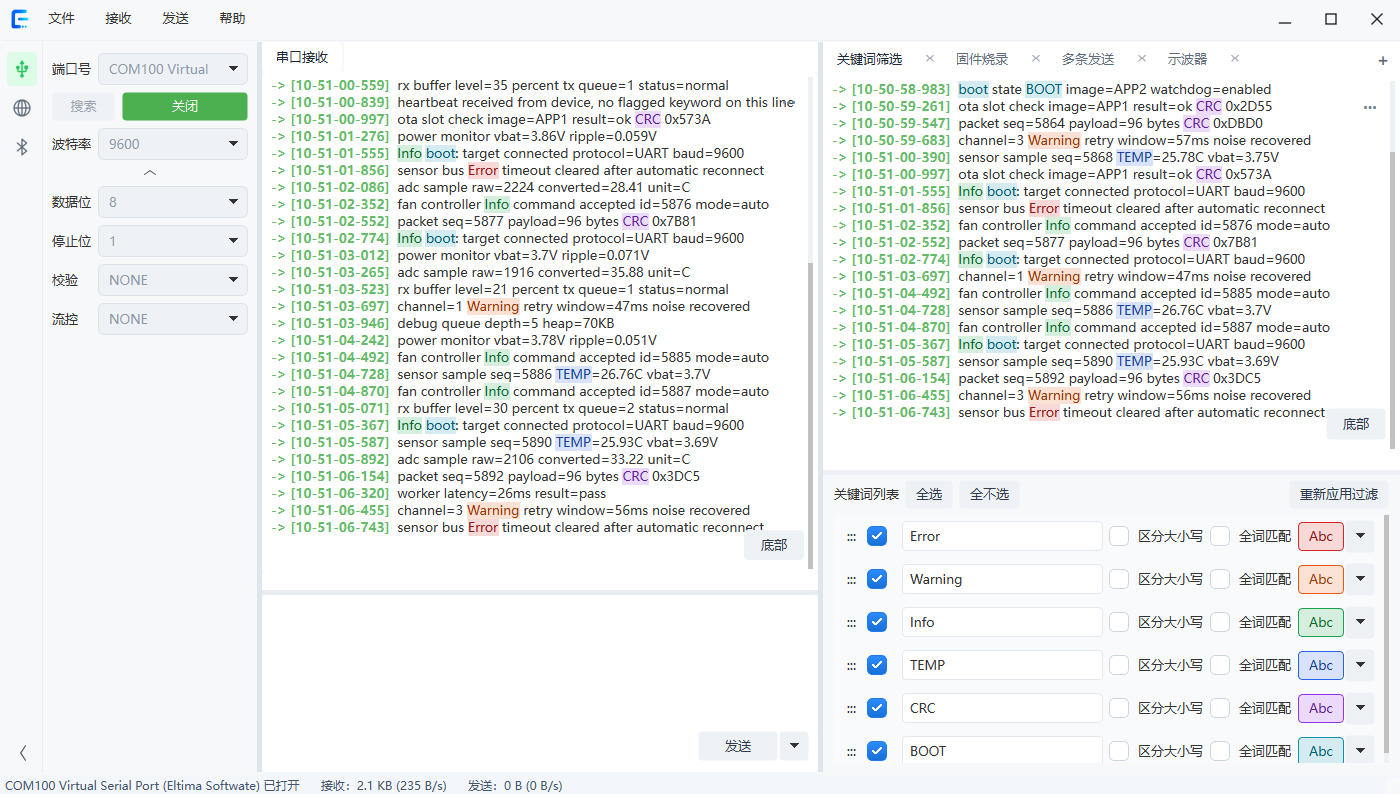Click the 发送 send button
The height and width of the screenshot is (794, 1400).
pyautogui.click(x=738, y=746)
